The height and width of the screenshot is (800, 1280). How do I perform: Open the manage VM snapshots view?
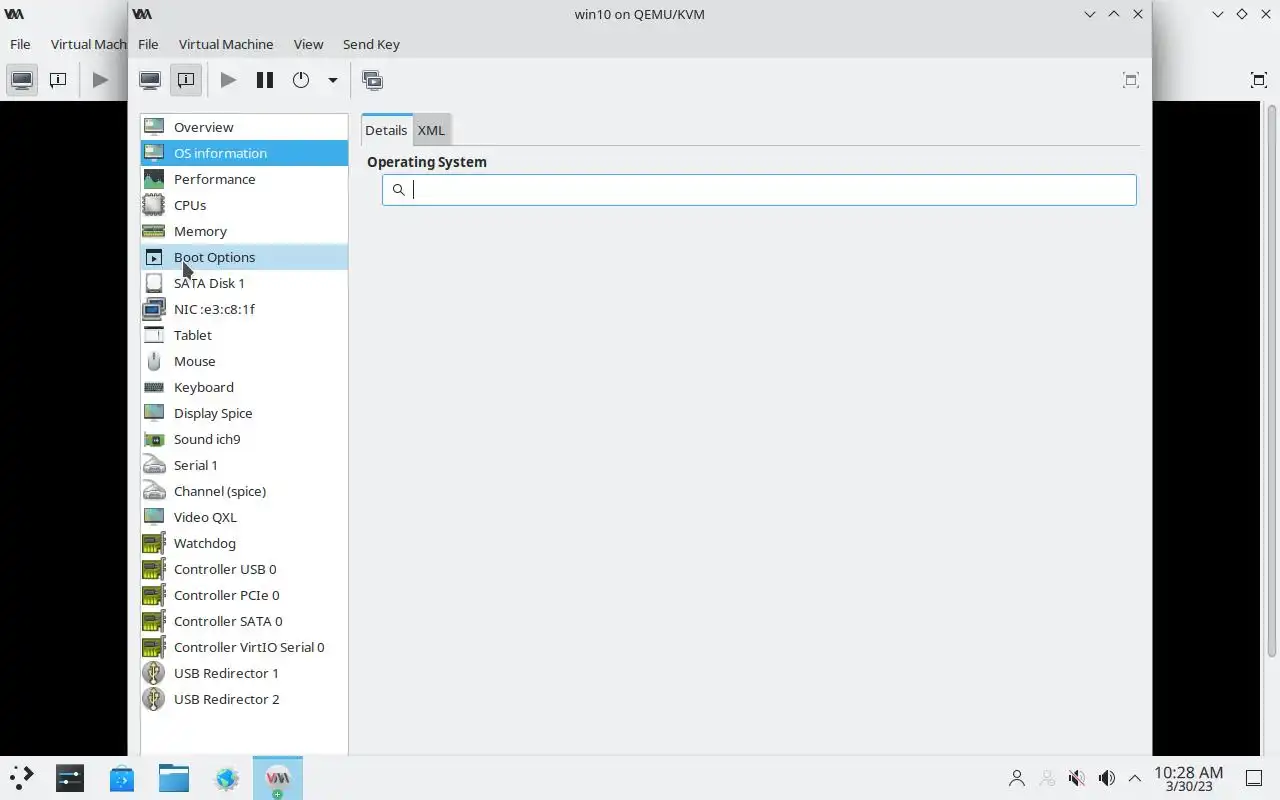point(373,80)
